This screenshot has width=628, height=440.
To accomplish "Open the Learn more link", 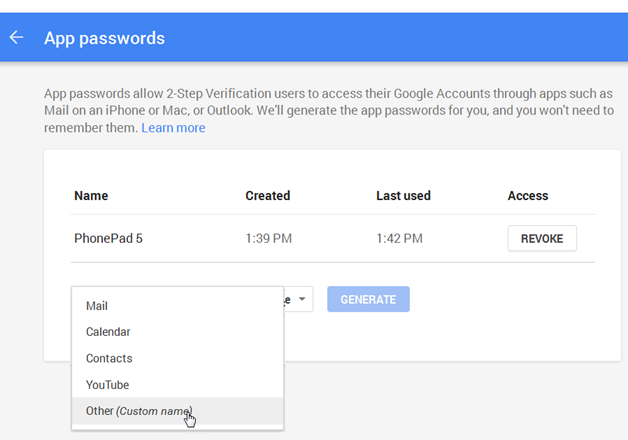I will coord(173,128).
